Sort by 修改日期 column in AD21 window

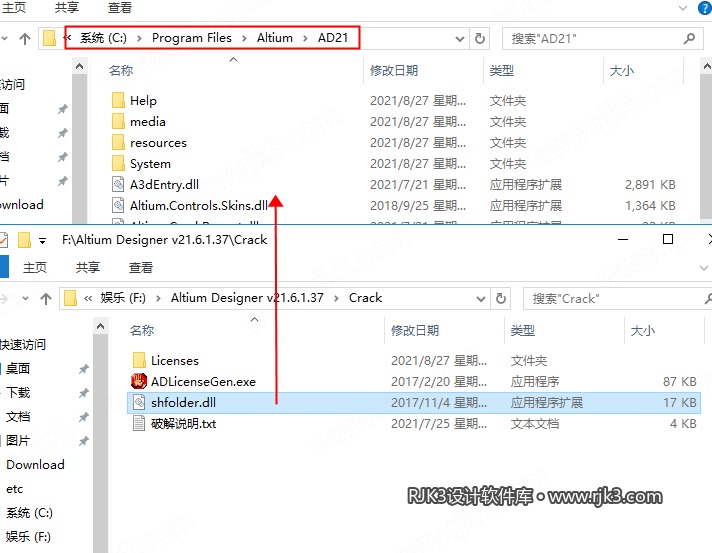(394, 70)
